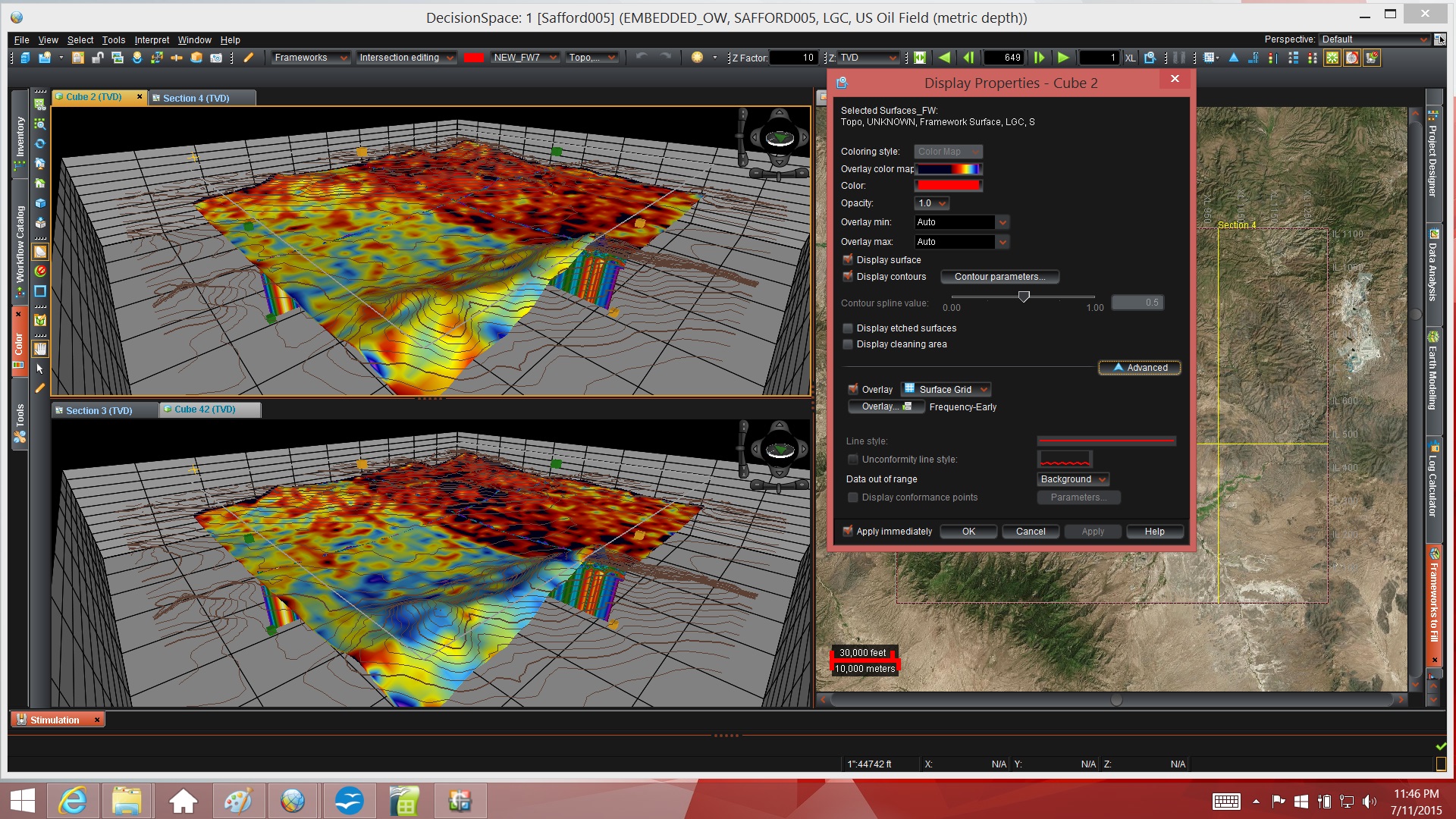Click the blue home view icon in left toolbar

click(x=40, y=163)
